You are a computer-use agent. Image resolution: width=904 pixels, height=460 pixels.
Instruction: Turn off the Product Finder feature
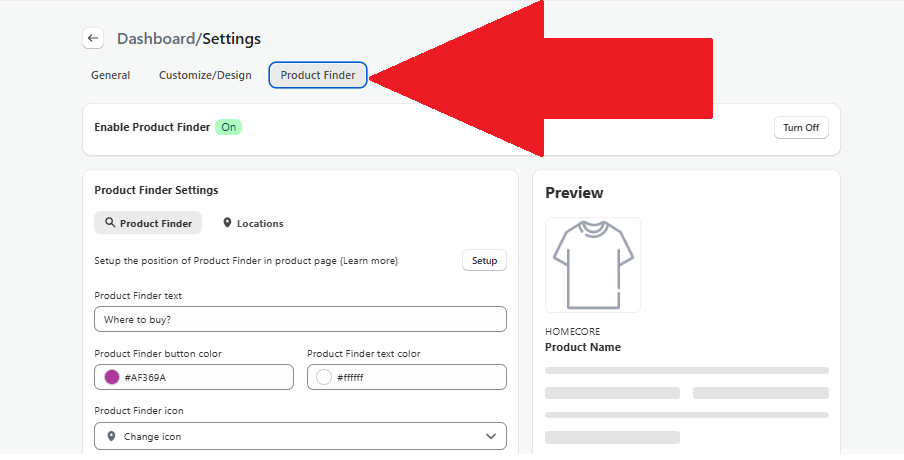[800, 128]
